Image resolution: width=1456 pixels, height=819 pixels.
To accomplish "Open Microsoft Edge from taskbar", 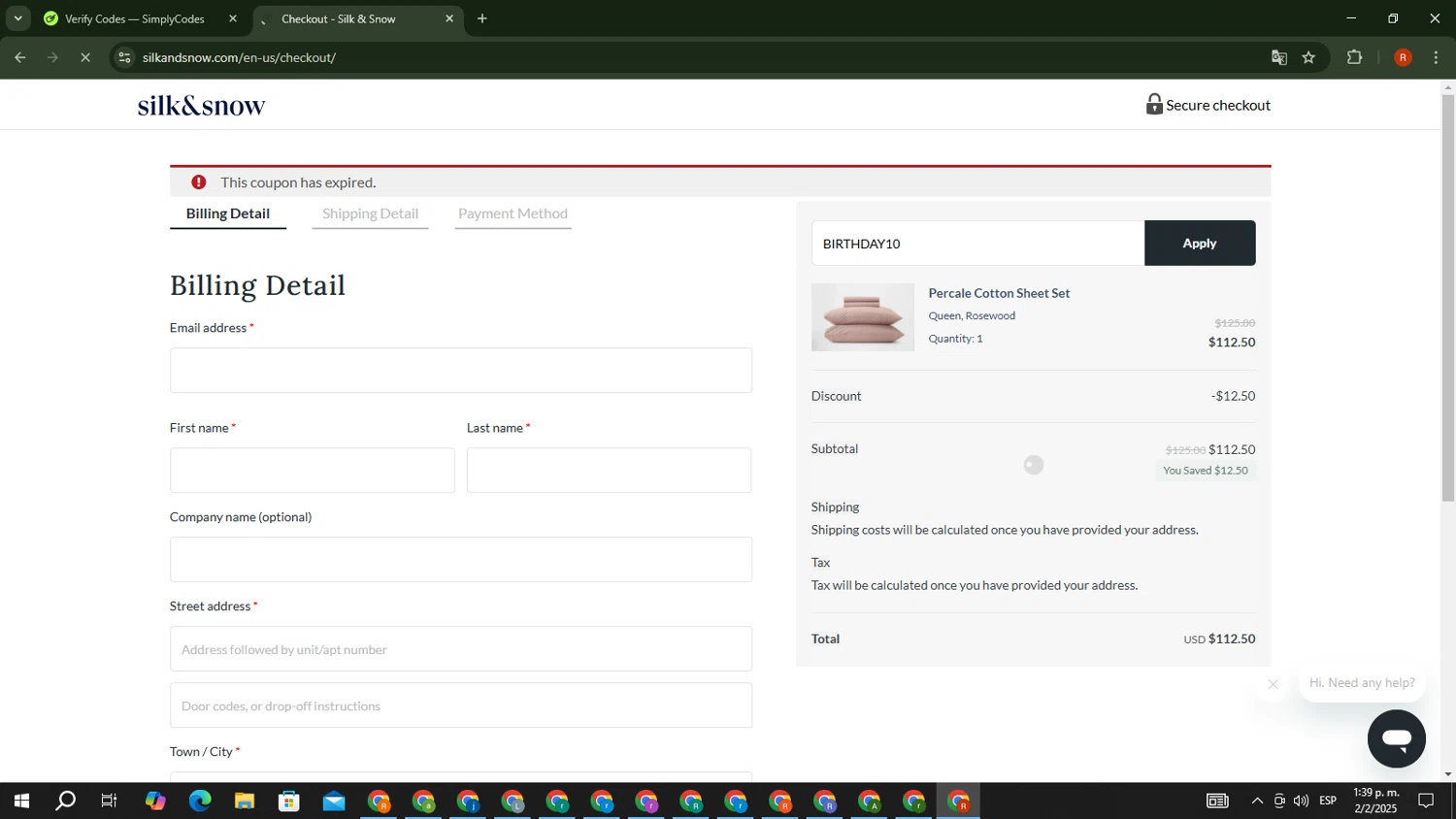I will (x=200, y=802).
